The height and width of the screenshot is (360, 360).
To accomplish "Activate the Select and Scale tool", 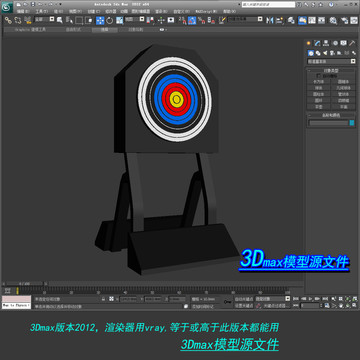I will click(x=119, y=20).
